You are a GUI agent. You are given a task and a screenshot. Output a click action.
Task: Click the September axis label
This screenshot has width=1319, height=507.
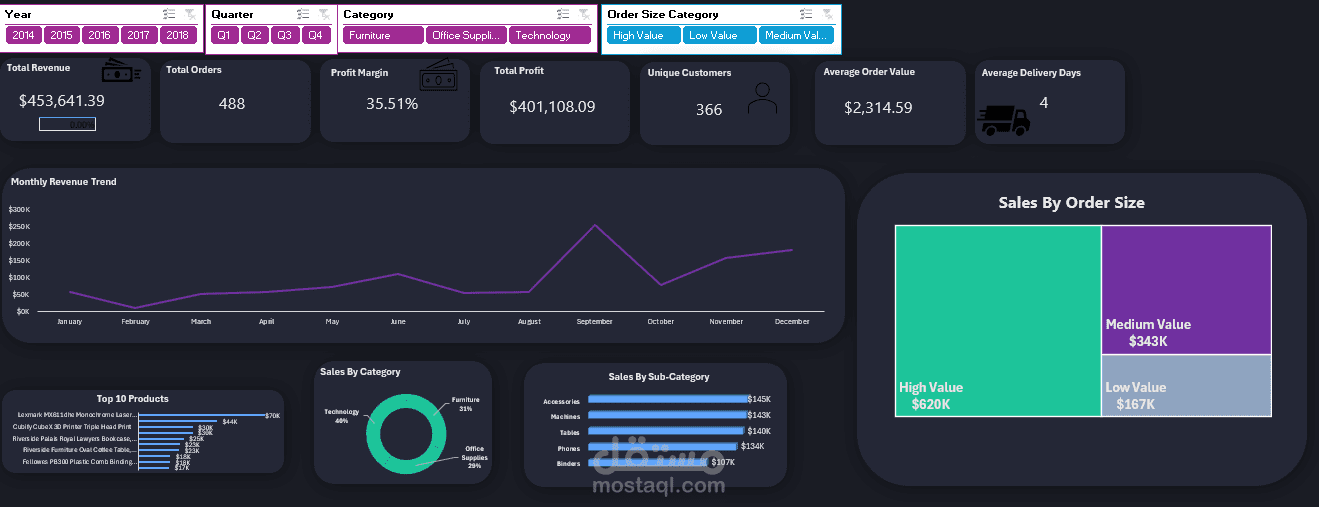pos(595,322)
